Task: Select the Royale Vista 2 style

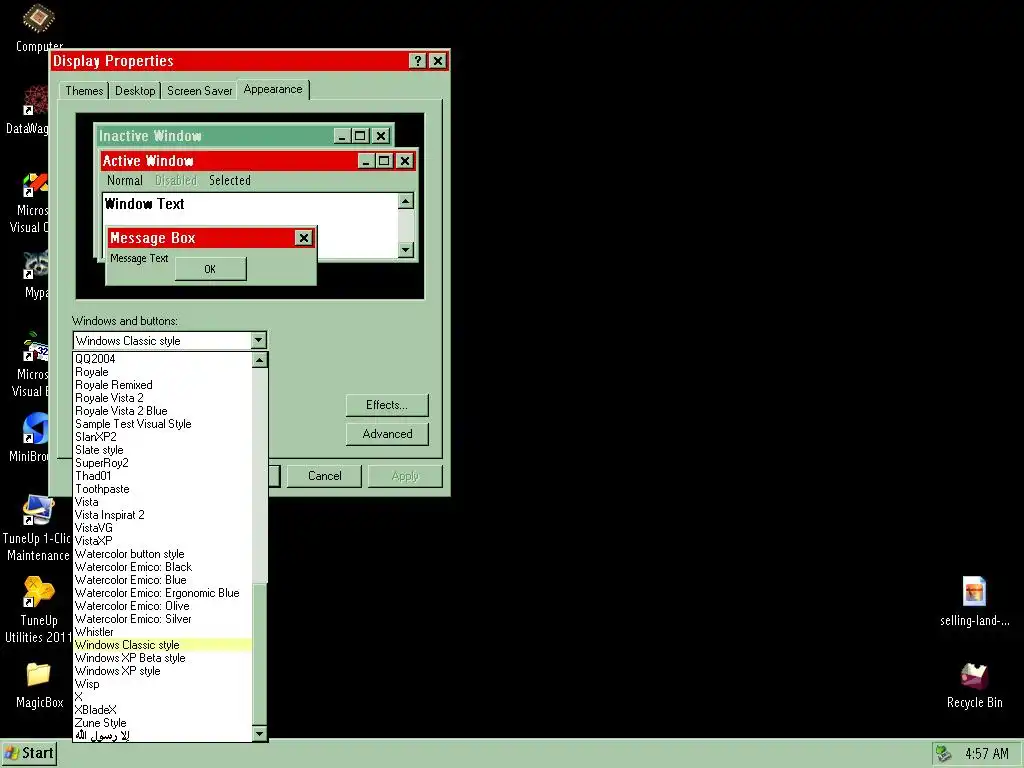Action: click(x=163, y=398)
